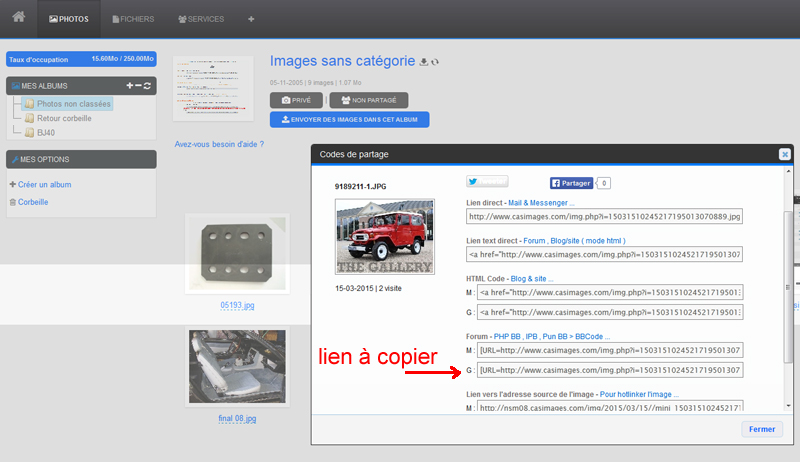The height and width of the screenshot is (462, 800).
Task: Share on Facebook with Partager button
Action: click(x=571, y=183)
